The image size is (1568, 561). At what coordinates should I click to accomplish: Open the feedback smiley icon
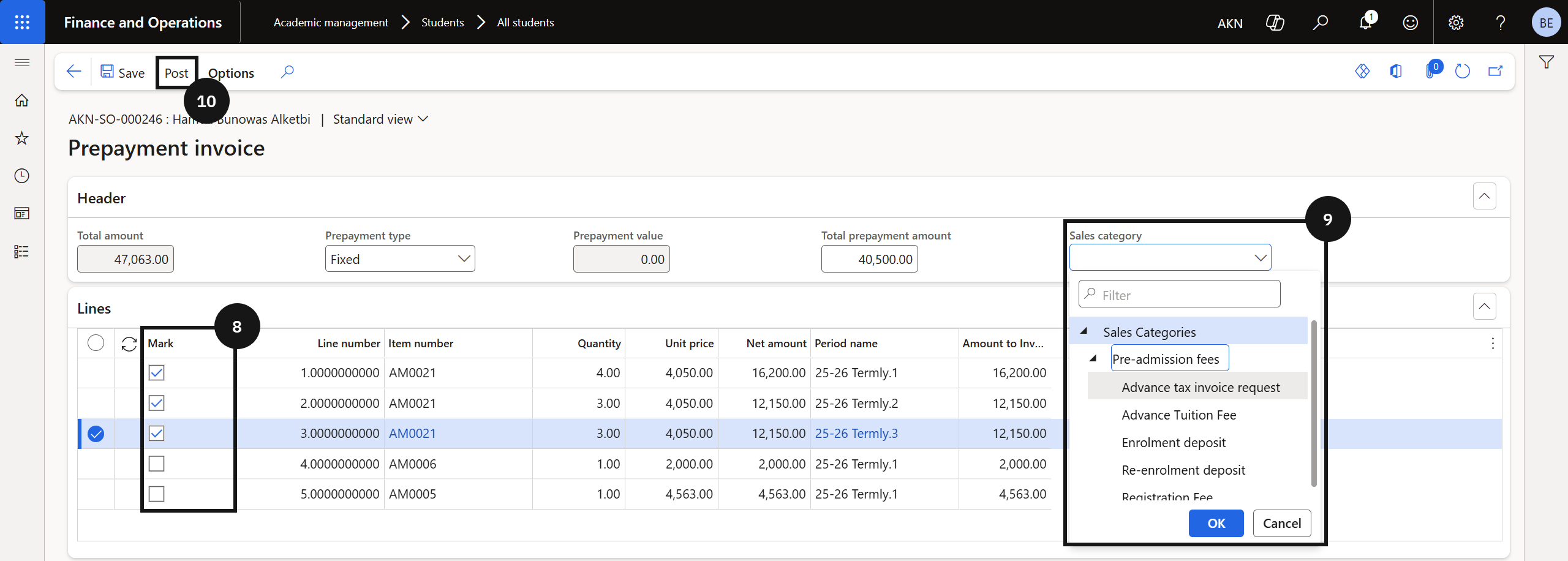point(1411,23)
